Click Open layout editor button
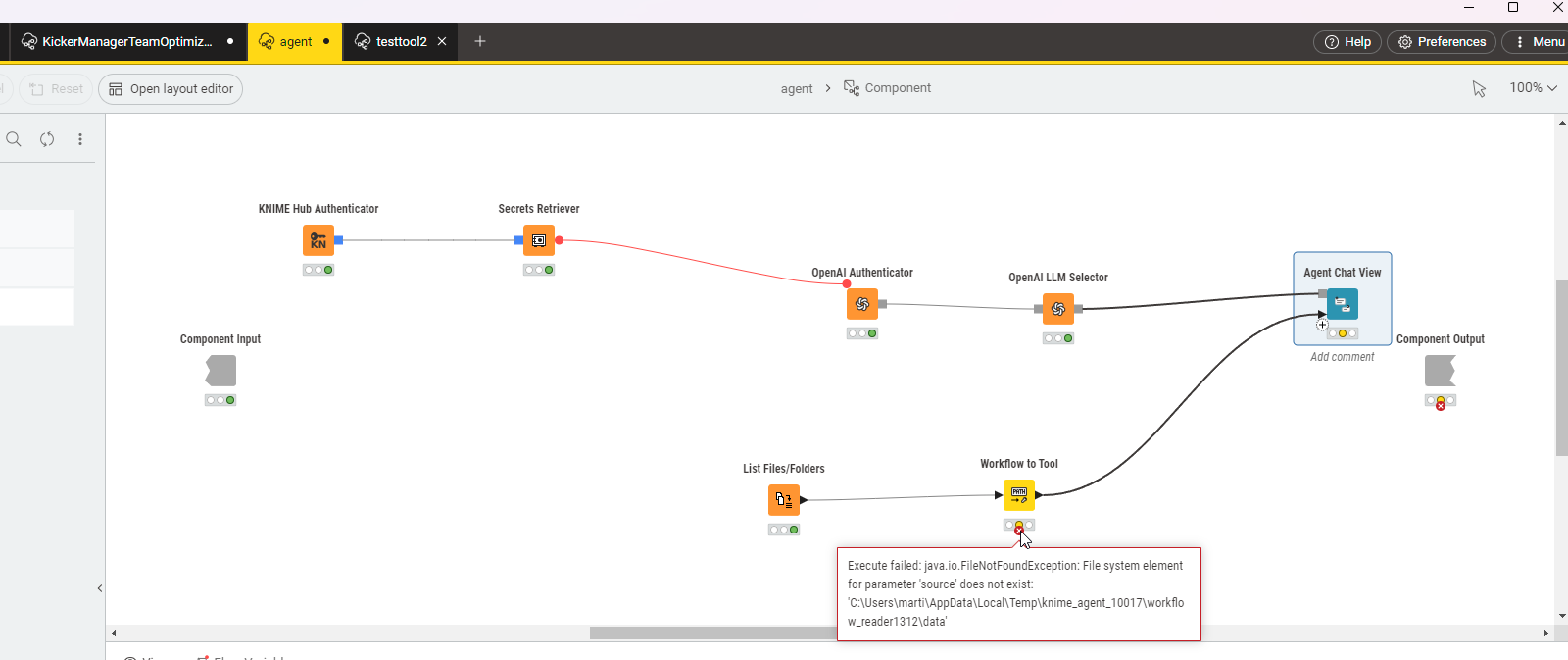 (171, 89)
